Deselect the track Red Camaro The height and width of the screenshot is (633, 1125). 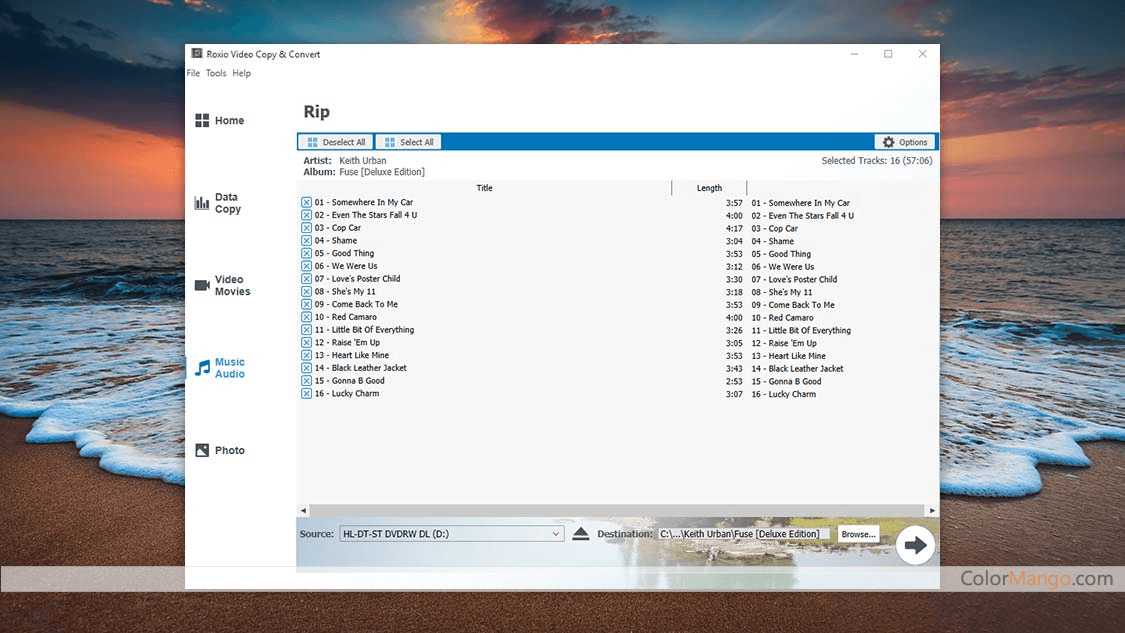(305, 317)
